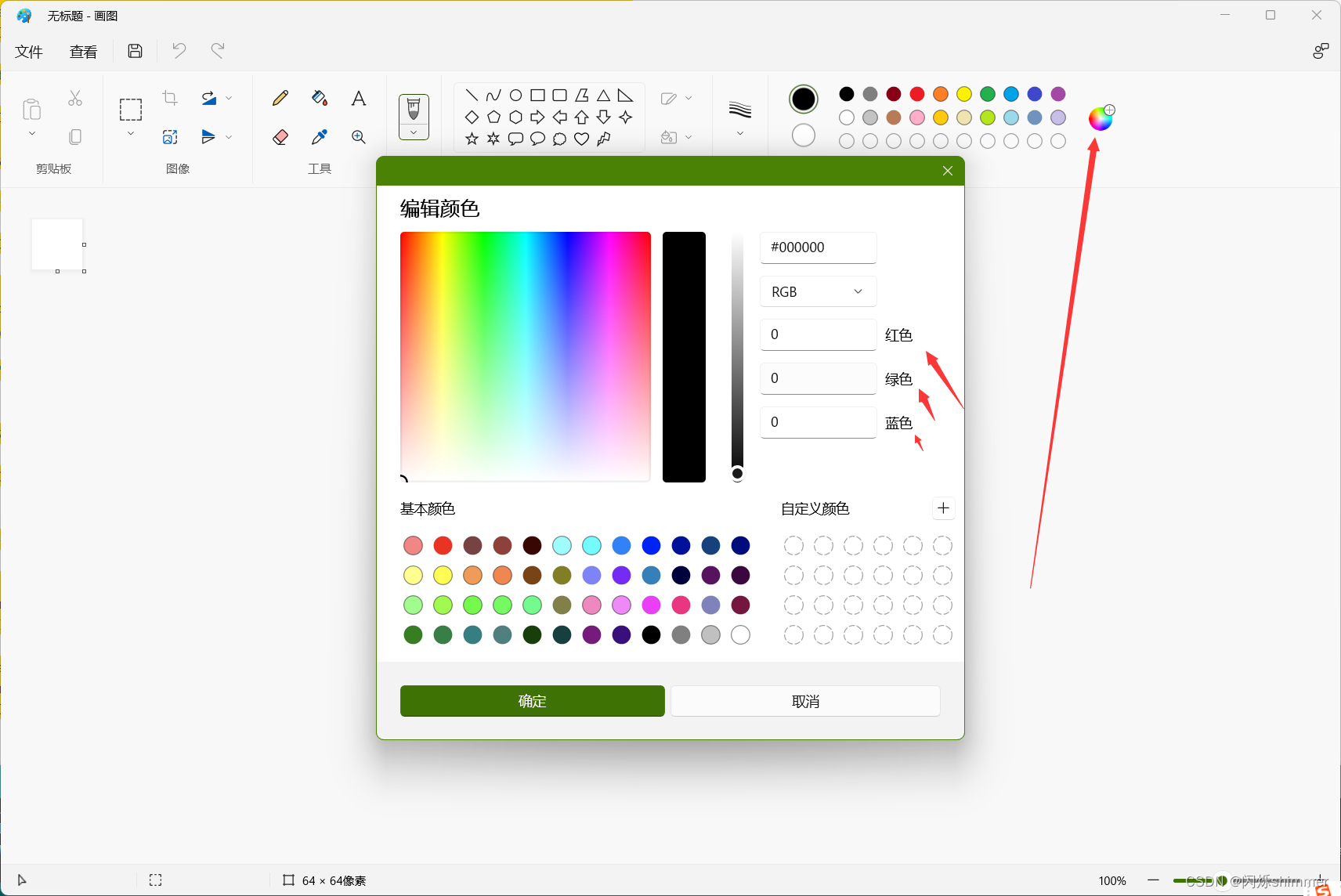
Task: Click the 红色 value field
Action: click(x=818, y=334)
